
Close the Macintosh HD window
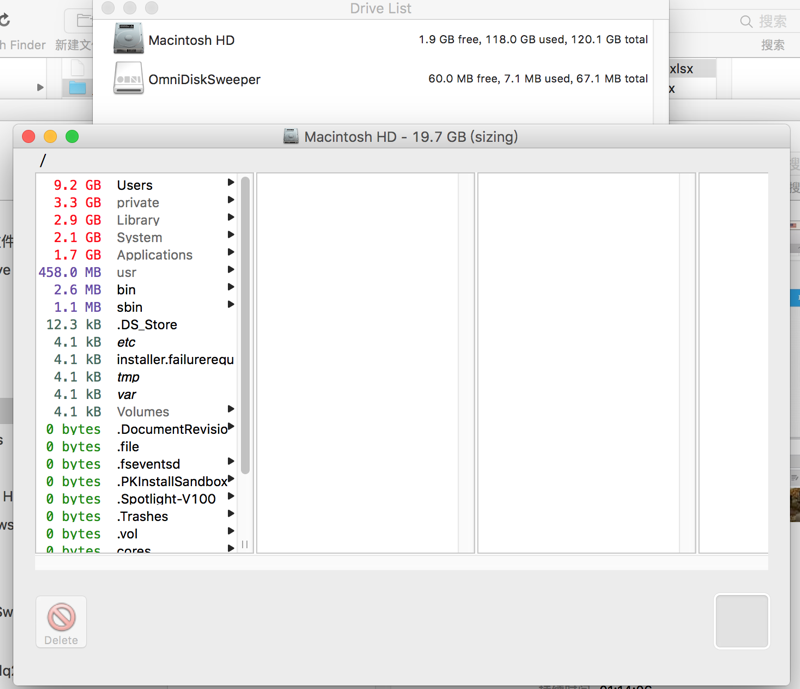(29, 136)
